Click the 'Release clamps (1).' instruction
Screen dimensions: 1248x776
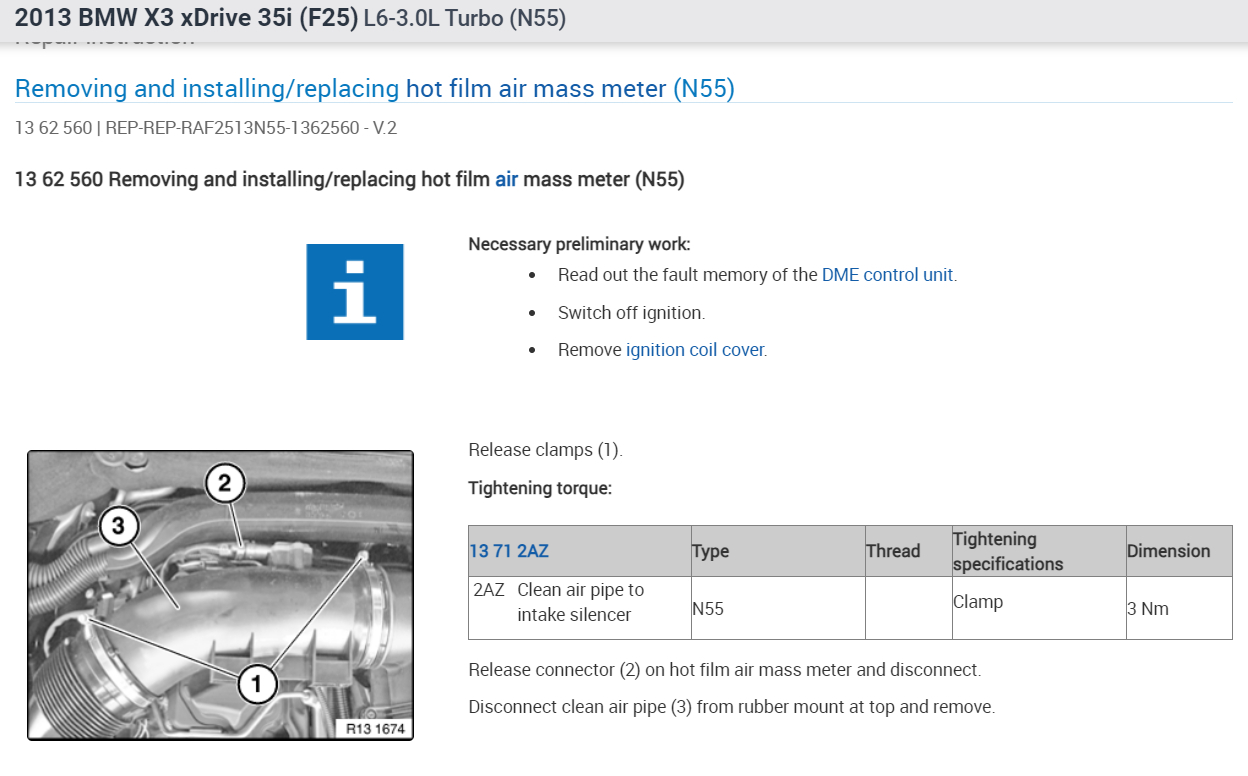tap(545, 450)
